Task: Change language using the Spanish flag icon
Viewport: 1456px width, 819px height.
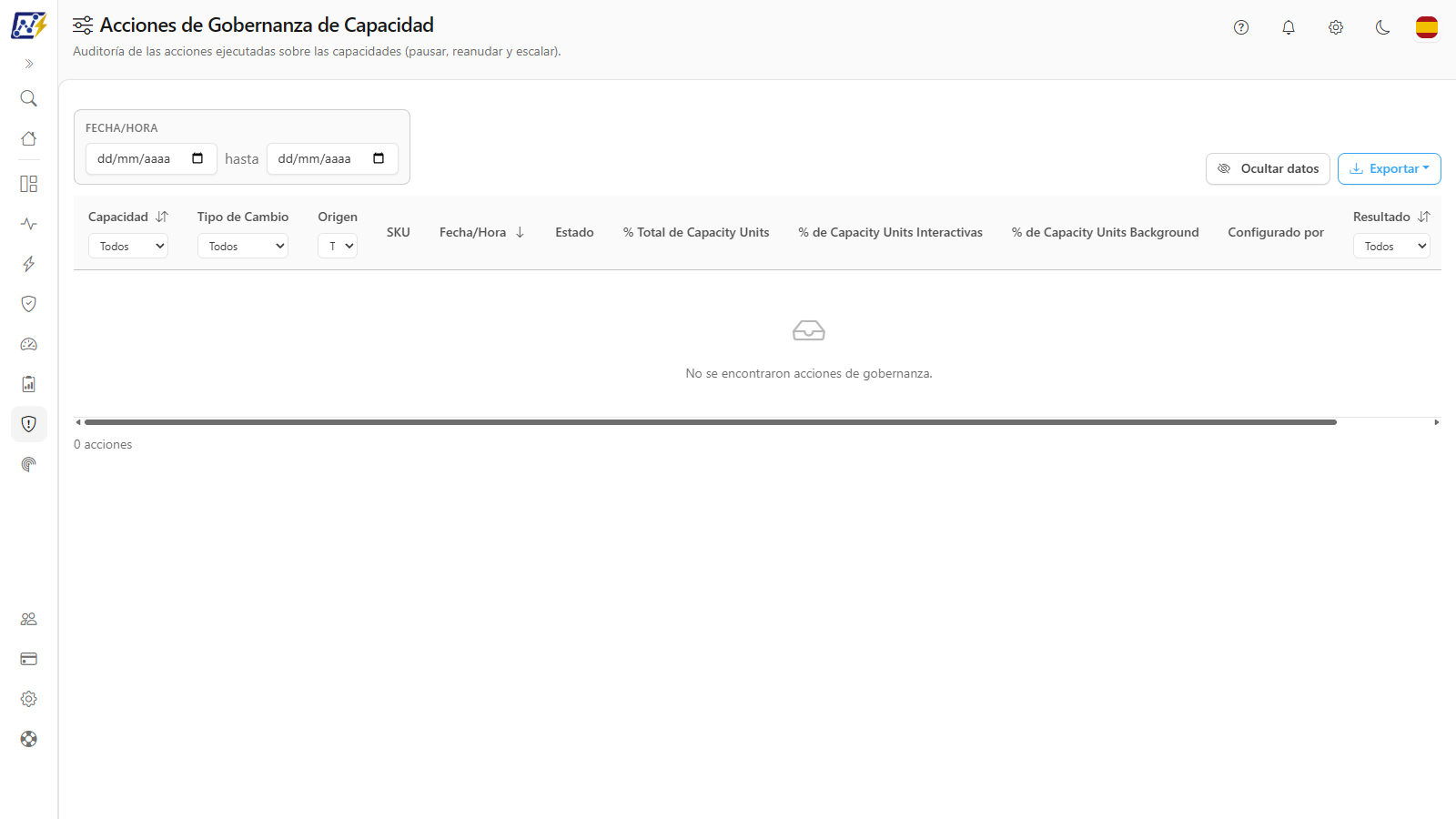Action: click(x=1427, y=27)
